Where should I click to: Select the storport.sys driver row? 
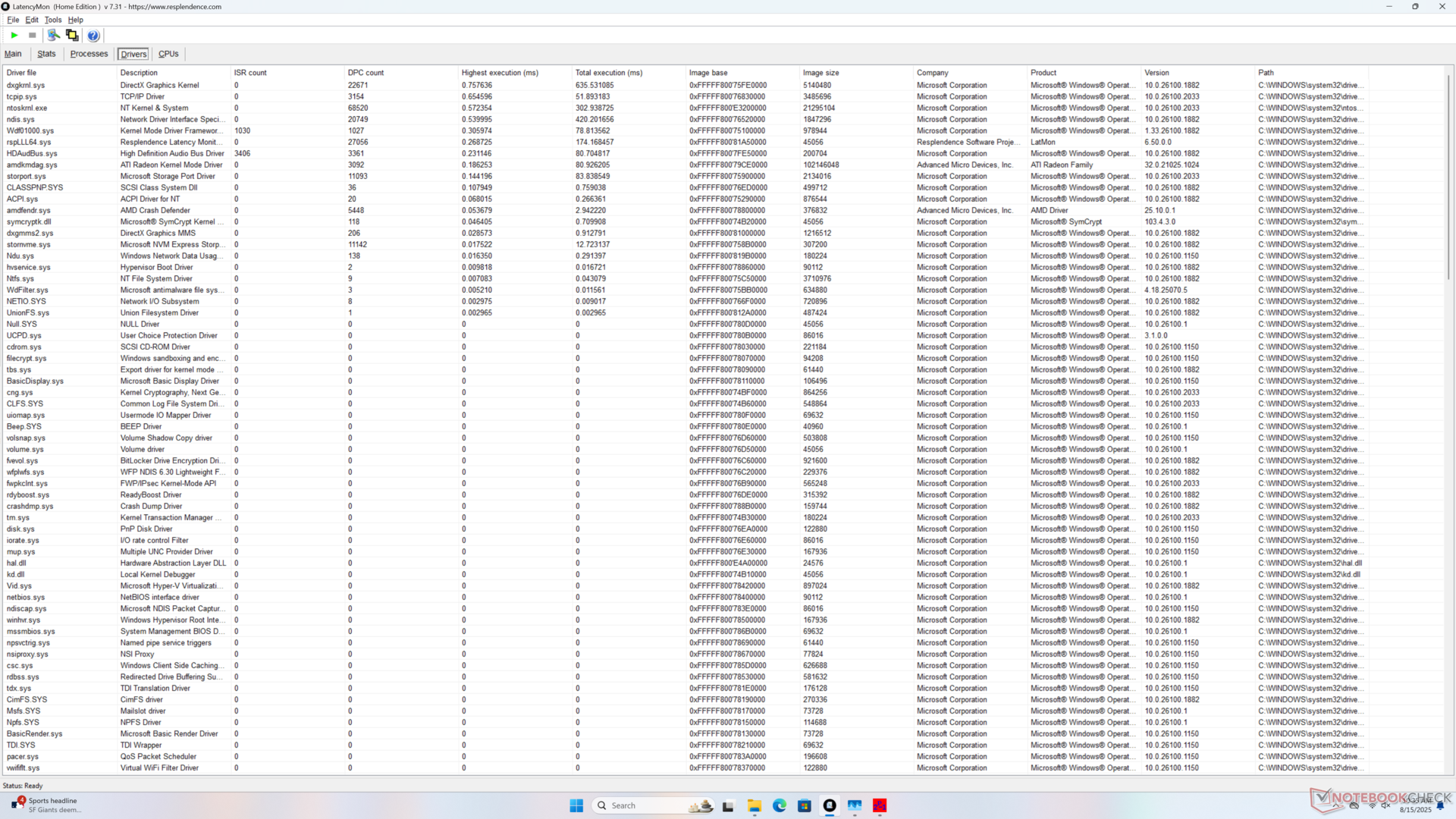(x=686, y=176)
